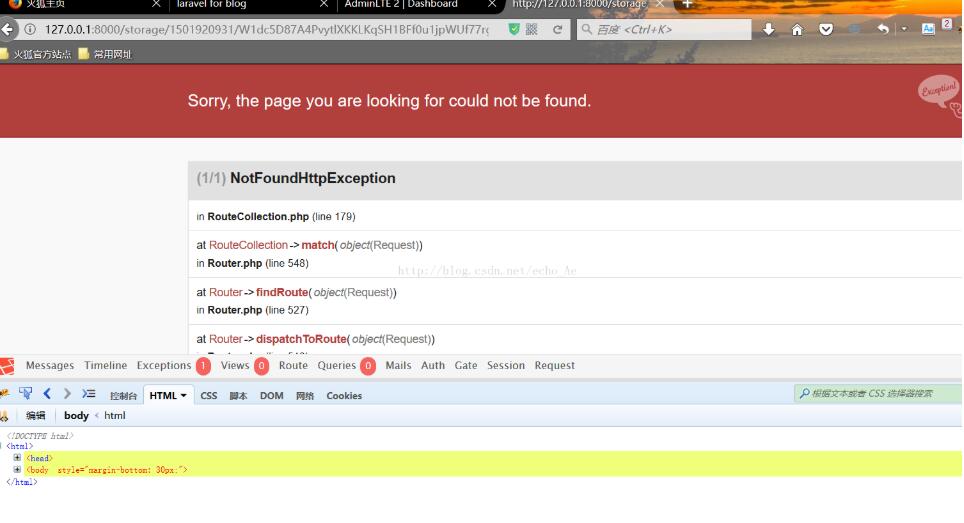This screenshot has height=523, width=964.
Task: Open the downloads arrow icon
Action: [769, 30]
